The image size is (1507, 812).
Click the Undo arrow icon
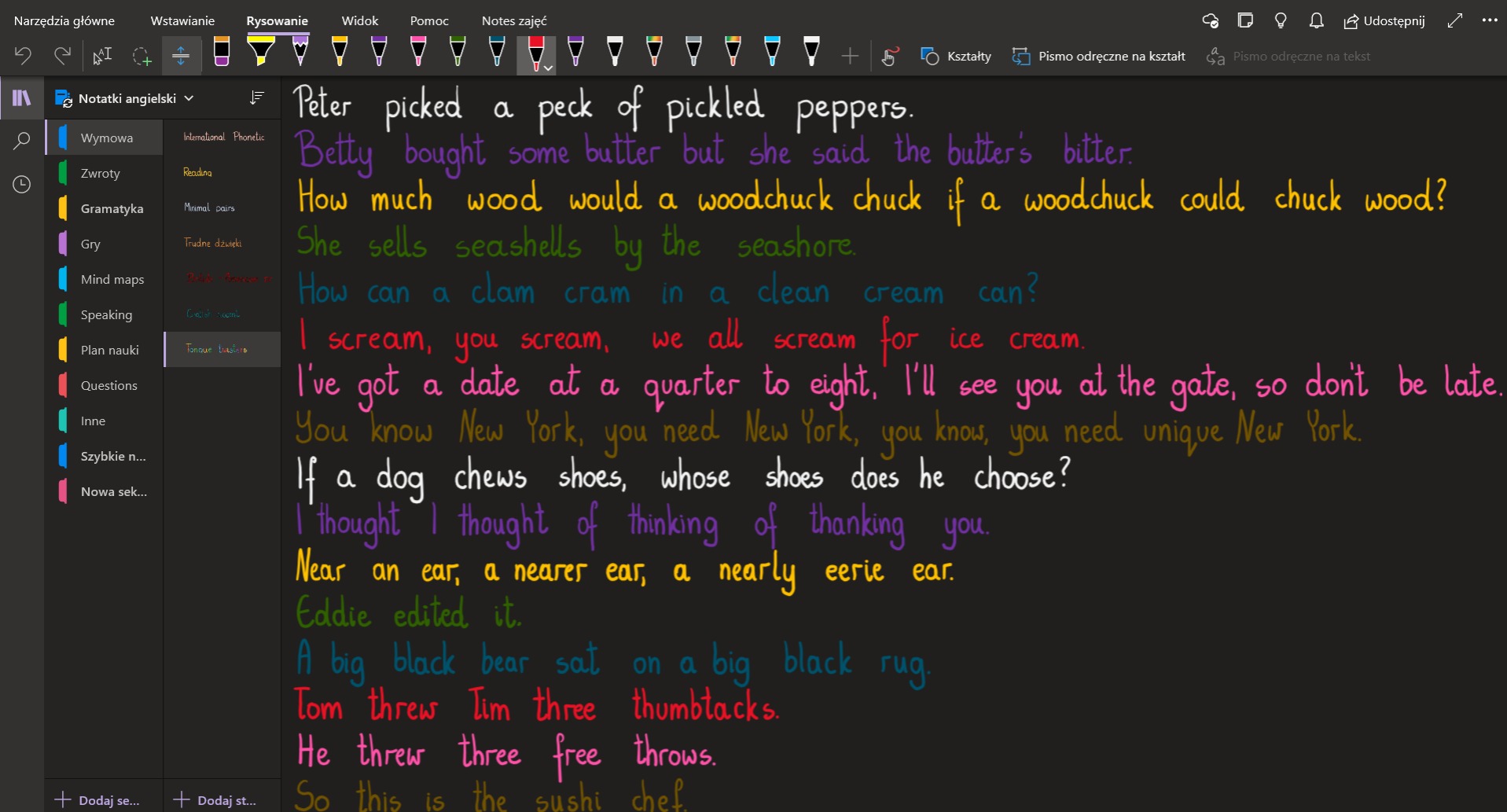[x=23, y=56]
